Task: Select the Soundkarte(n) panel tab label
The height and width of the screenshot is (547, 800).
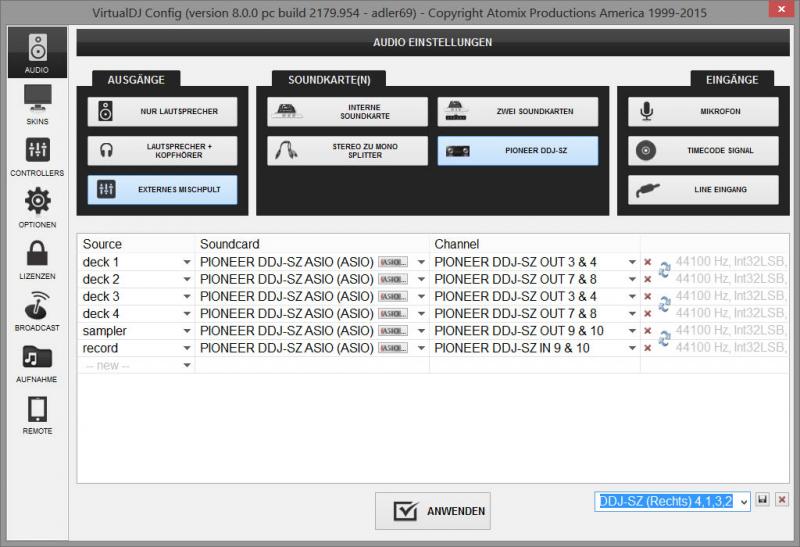Action: click(329, 80)
